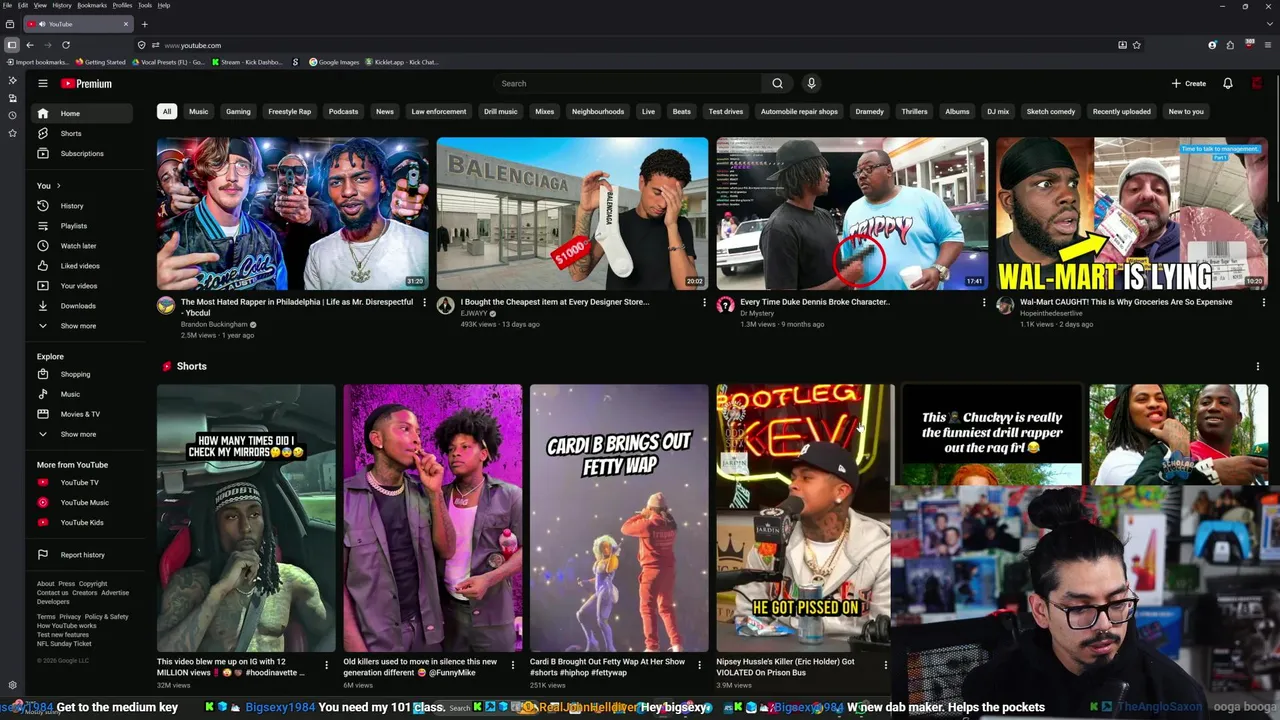The image size is (1280, 720).
Task: Open 'Cardi B Brings Out Fetty Wap' short
Action: pyautogui.click(x=619, y=518)
